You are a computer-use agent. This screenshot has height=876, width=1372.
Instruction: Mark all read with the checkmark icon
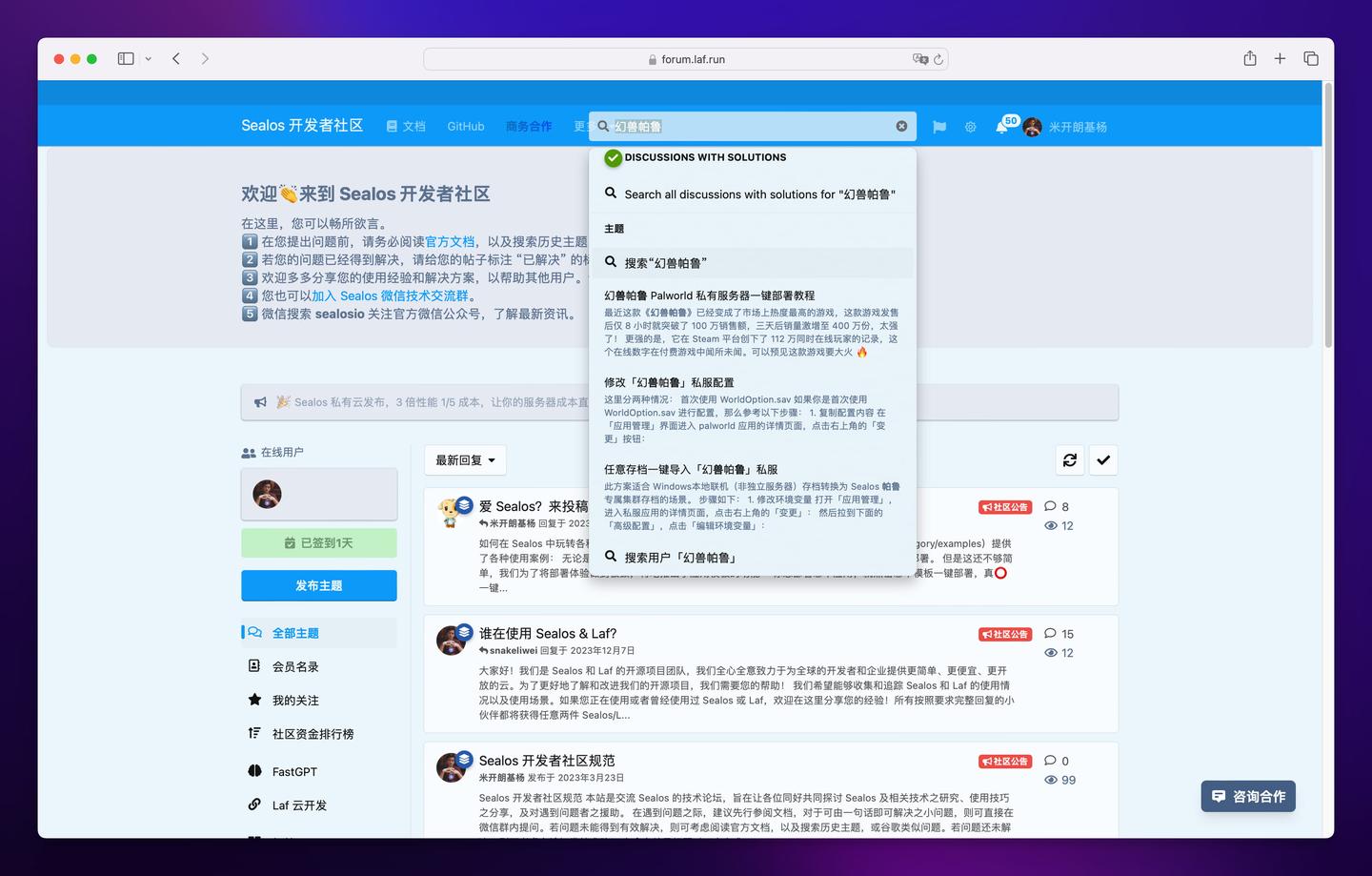click(x=1103, y=459)
